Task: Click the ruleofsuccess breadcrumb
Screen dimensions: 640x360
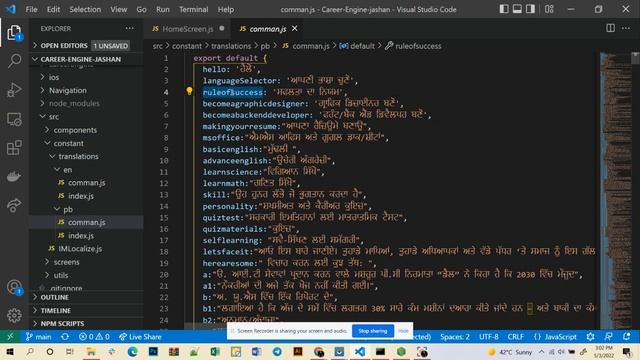Action: (413, 46)
